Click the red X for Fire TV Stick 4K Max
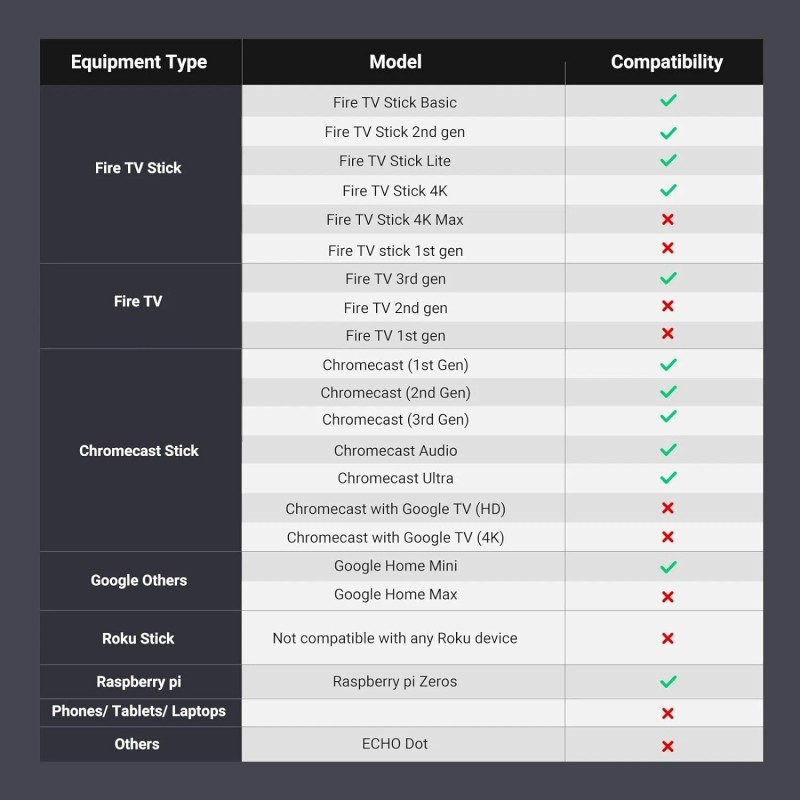 pos(667,219)
